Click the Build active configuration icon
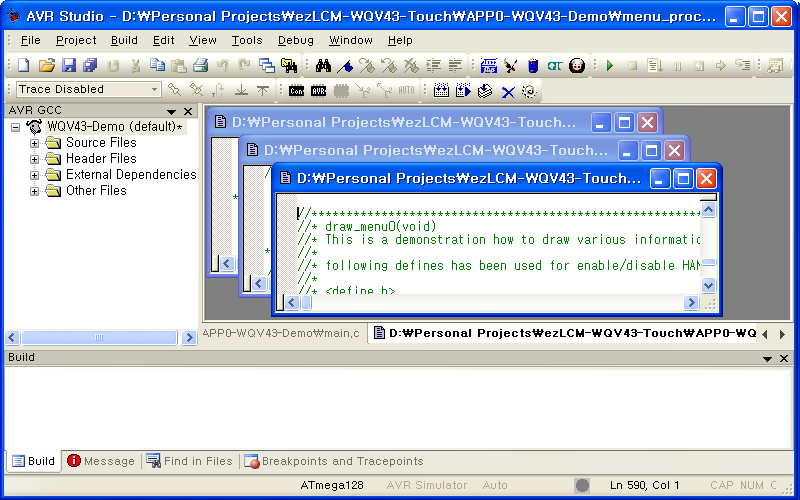The image size is (800, 500). pos(441,91)
